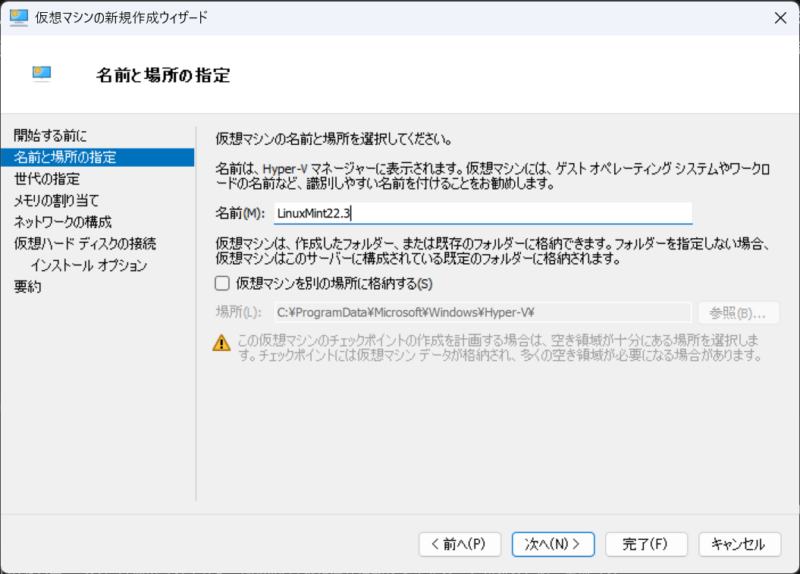The image size is (800, 574).
Task: Jump to ネットワークの構成 step
Action: [63, 222]
